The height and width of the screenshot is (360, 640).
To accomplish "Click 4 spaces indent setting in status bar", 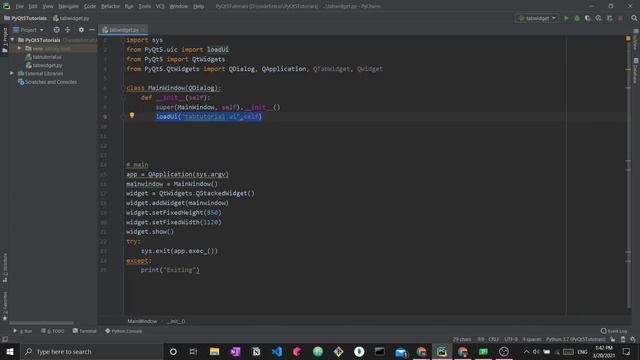I will pyautogui.click(x=532, y=339).
